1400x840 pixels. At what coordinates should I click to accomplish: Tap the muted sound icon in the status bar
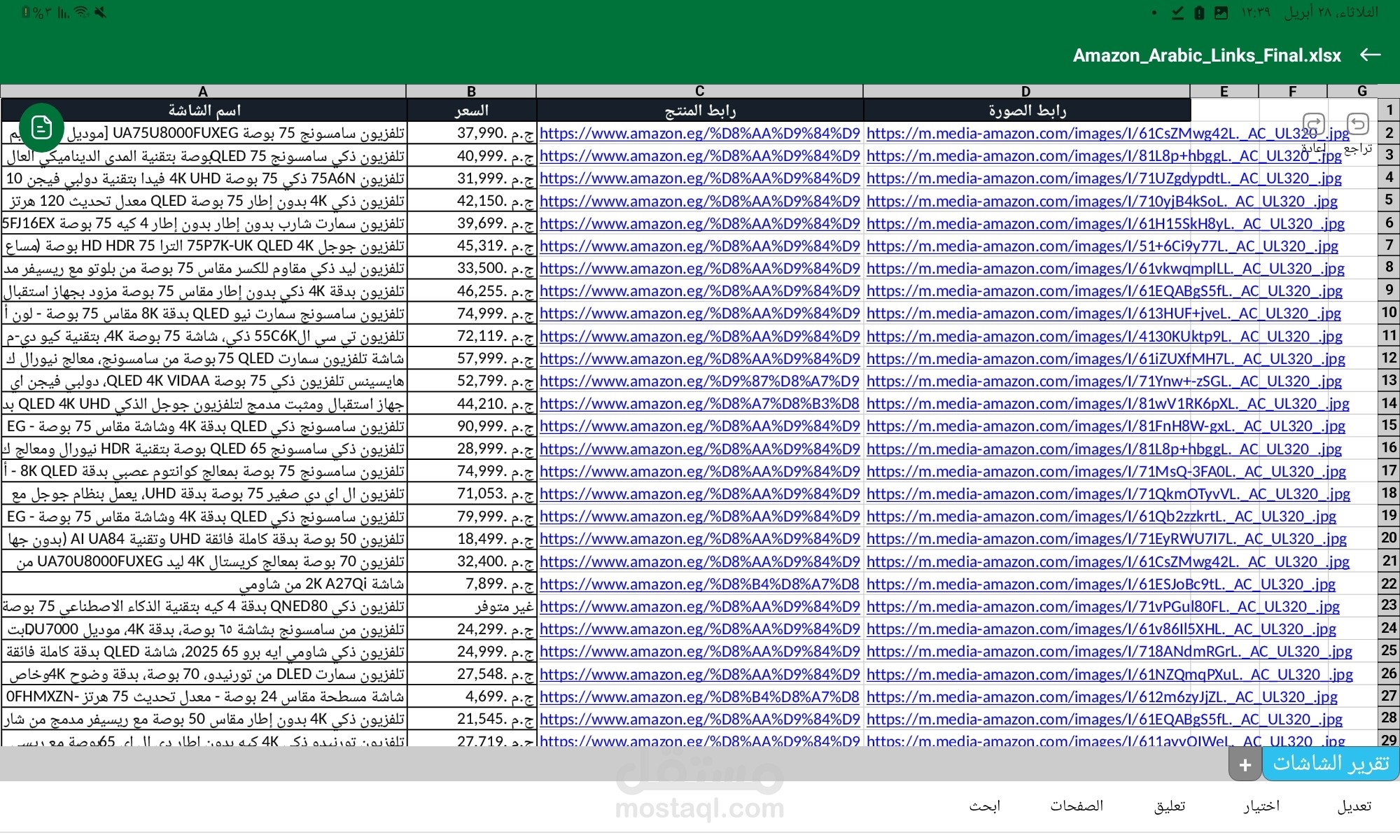tap(101, 12)
